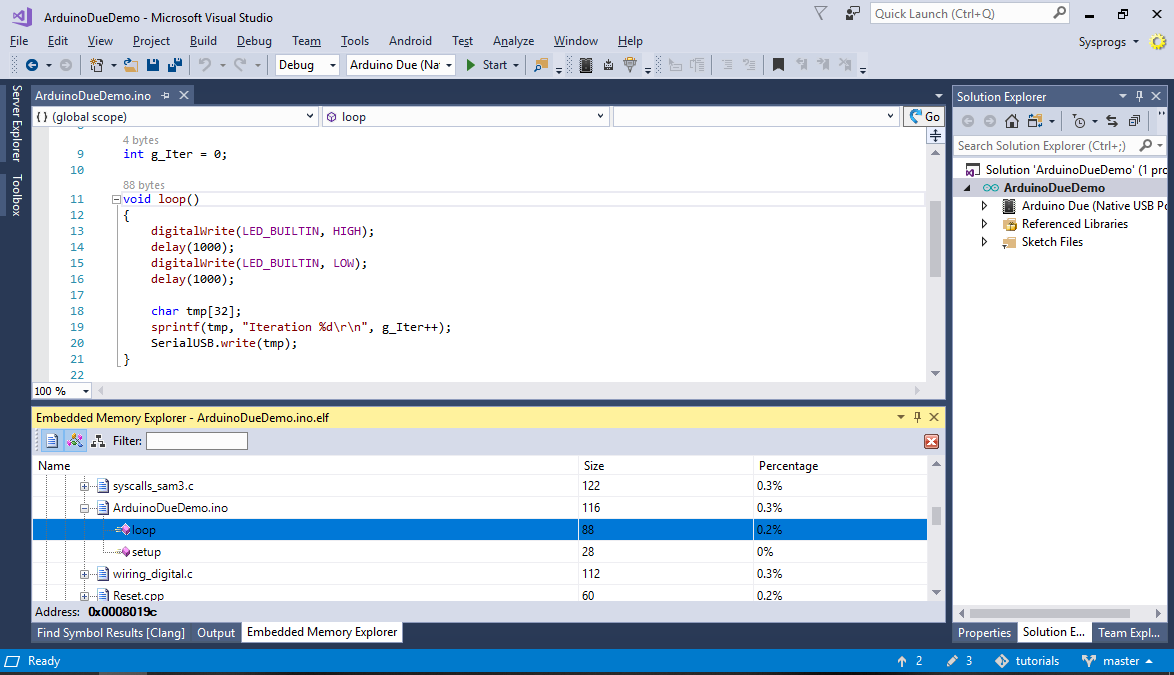
Task: Click the Memory Explorer Filter input field
Action: [x=197, y=441]
